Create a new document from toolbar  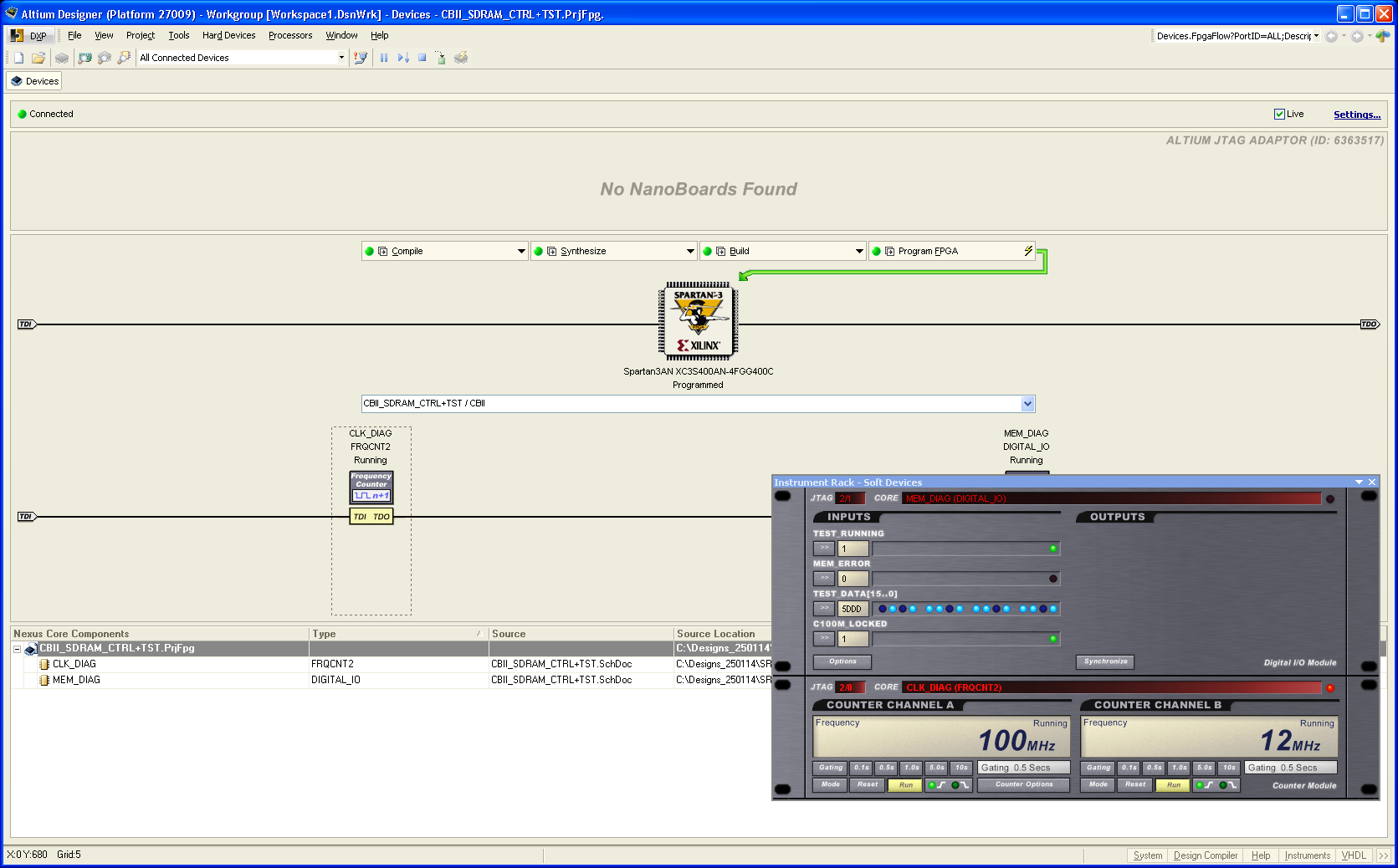point(18,58)
